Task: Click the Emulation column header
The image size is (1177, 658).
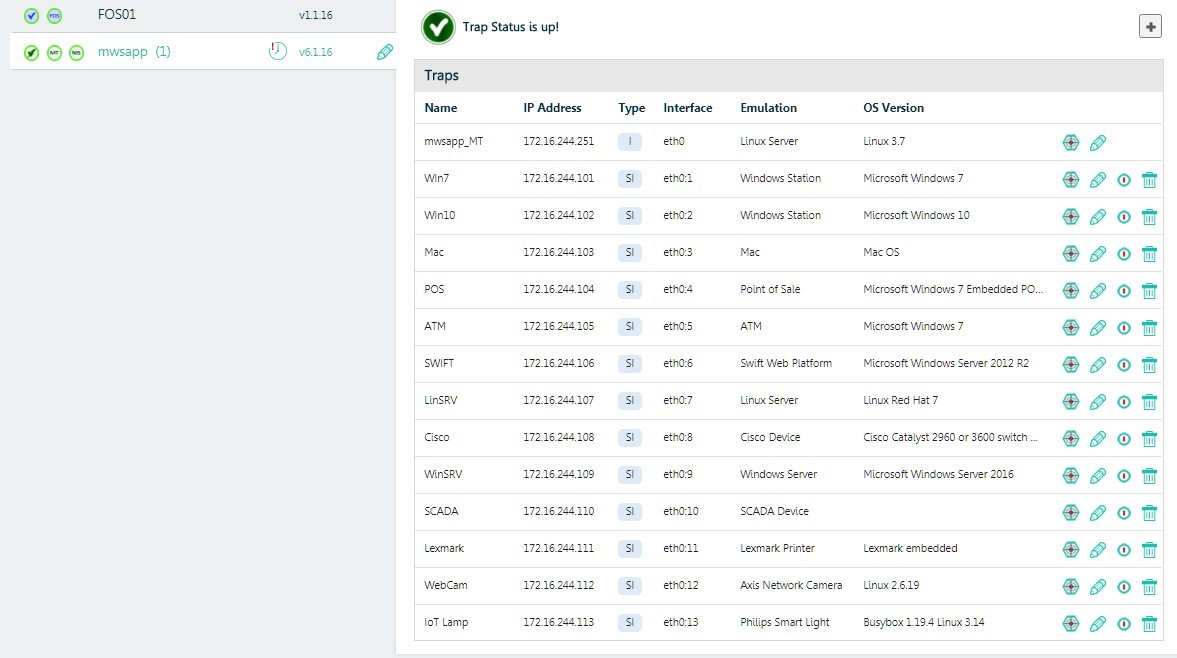Action: [768, 108]
